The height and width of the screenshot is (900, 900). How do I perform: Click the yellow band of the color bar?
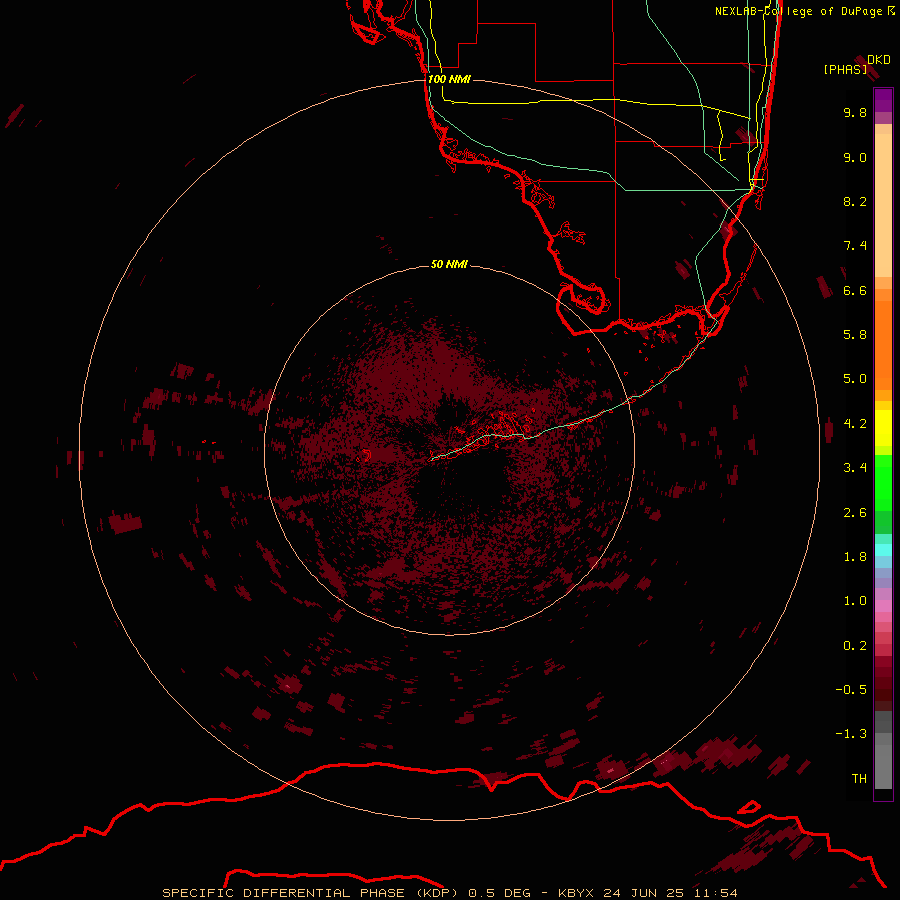(x=883, y=428)
